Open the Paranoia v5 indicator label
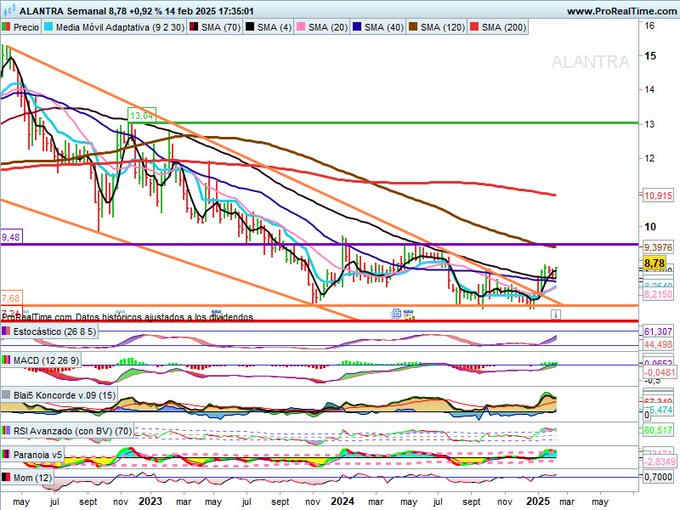Viewport: 680px width, 510px height. coord(38,455)
